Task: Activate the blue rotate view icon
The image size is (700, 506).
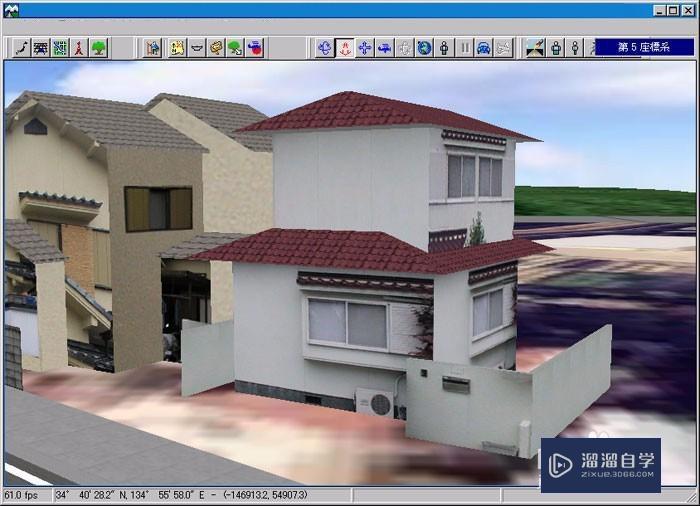Action: point(325,48)
